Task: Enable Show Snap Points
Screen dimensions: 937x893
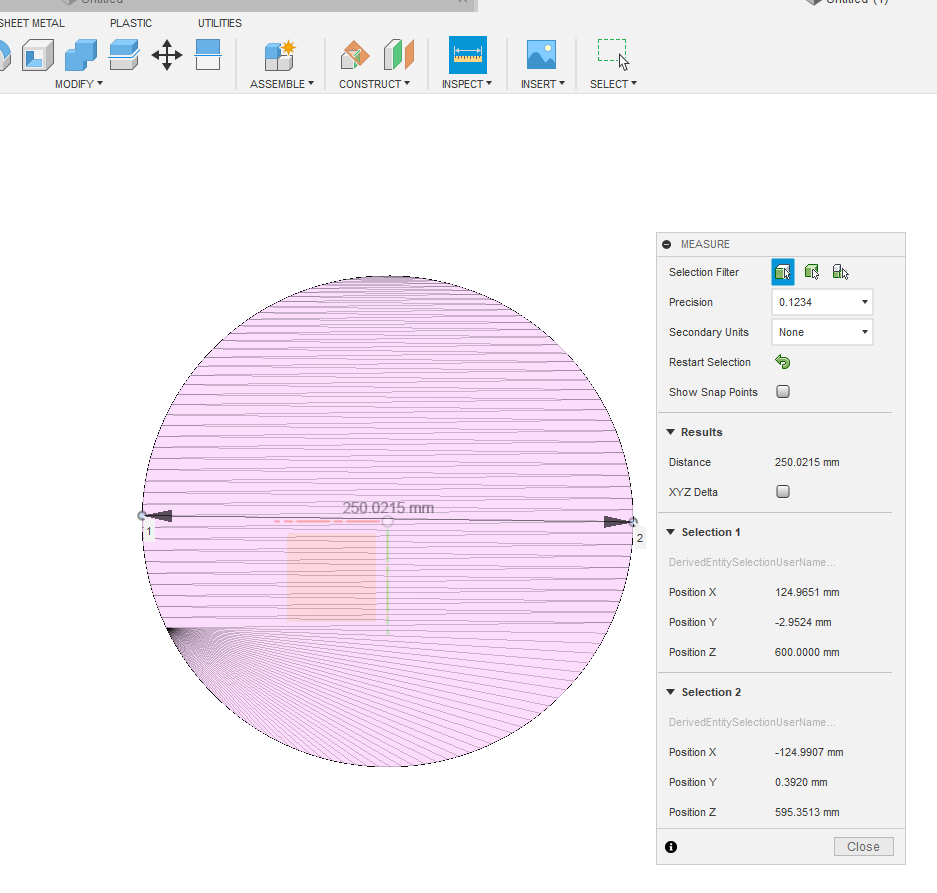Action: [x=783, y=392]
